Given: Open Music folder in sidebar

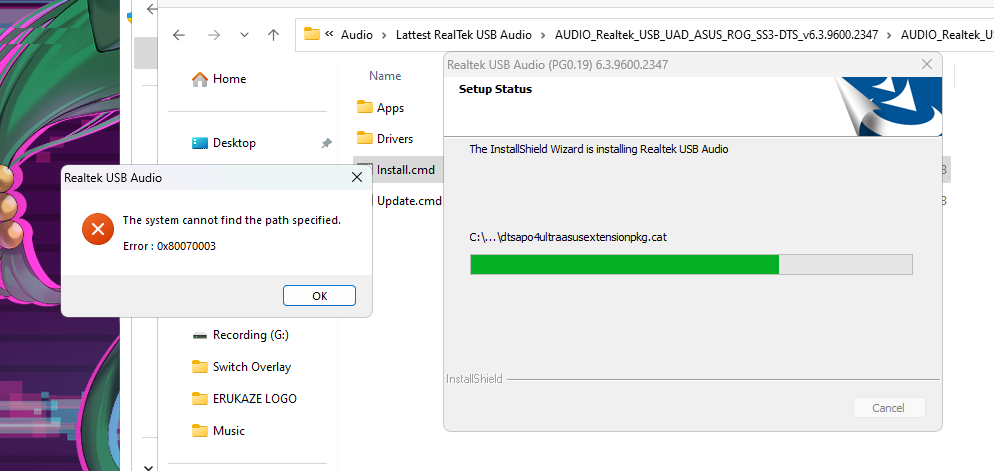Looking at the screenshot, I should 229,430.
